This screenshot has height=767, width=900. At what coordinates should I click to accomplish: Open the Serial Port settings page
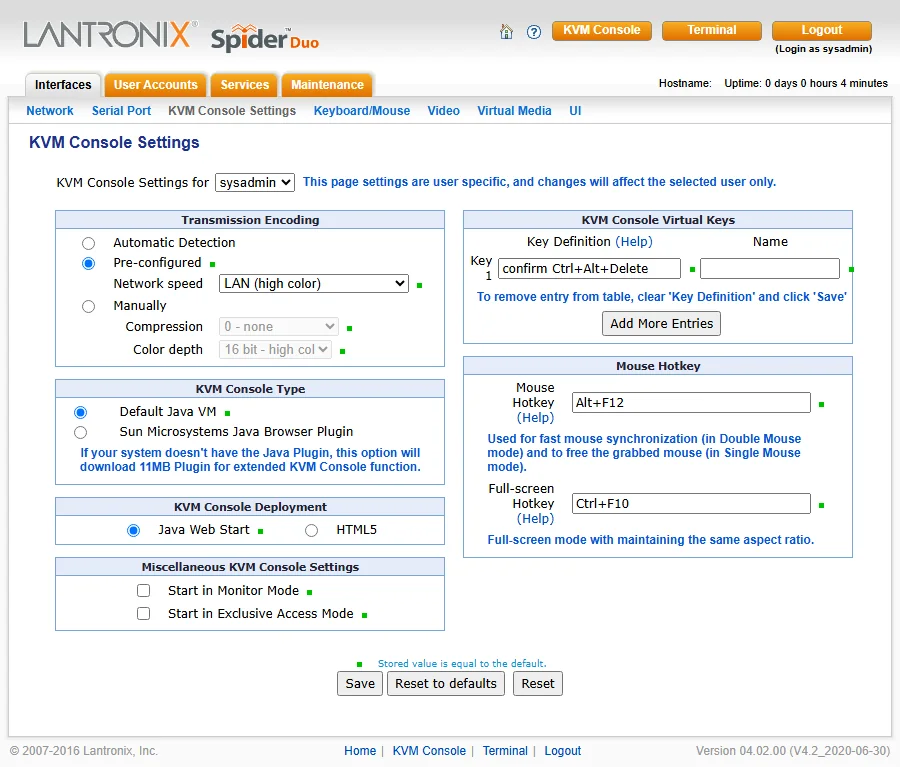tap(121, 111)
